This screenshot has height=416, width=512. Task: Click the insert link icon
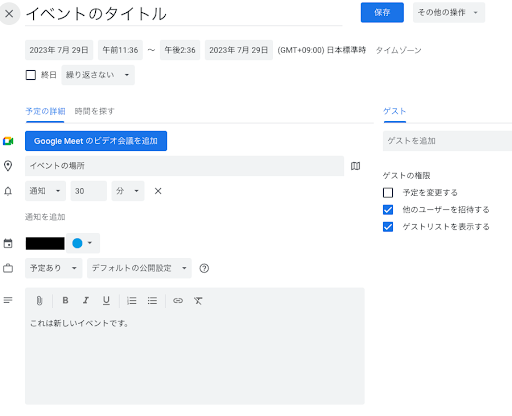point(178,301)
